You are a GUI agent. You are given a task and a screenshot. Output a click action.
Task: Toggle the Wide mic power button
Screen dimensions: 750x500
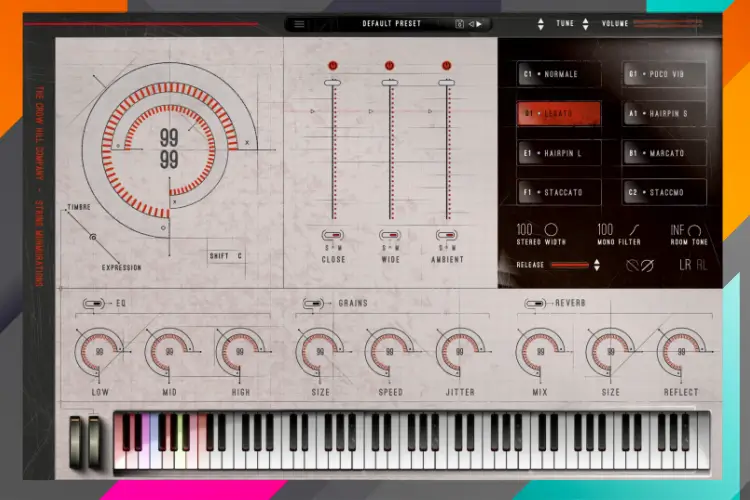click(389, 66)
